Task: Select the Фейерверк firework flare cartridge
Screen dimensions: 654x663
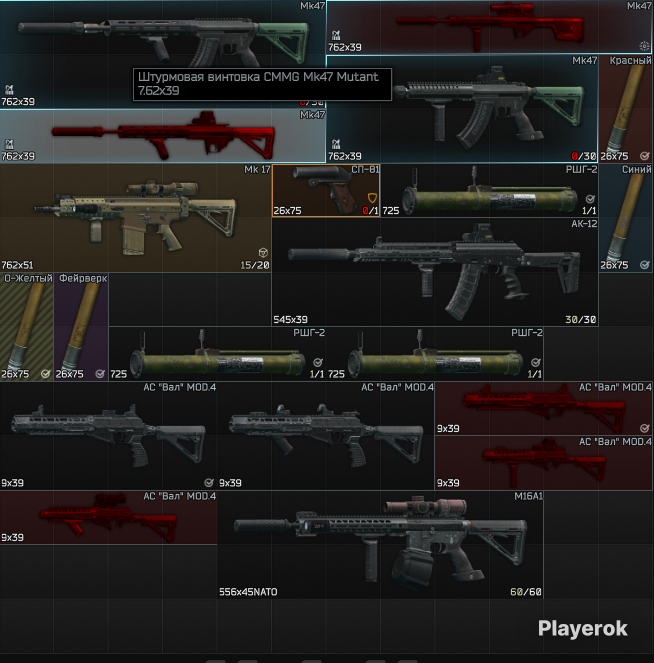Action: point(81,327)
